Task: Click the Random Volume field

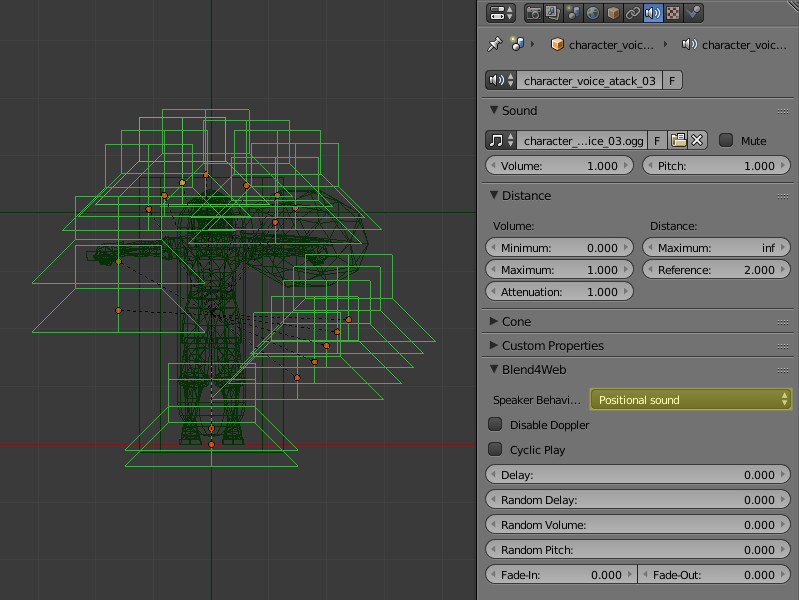Action: 638,525
